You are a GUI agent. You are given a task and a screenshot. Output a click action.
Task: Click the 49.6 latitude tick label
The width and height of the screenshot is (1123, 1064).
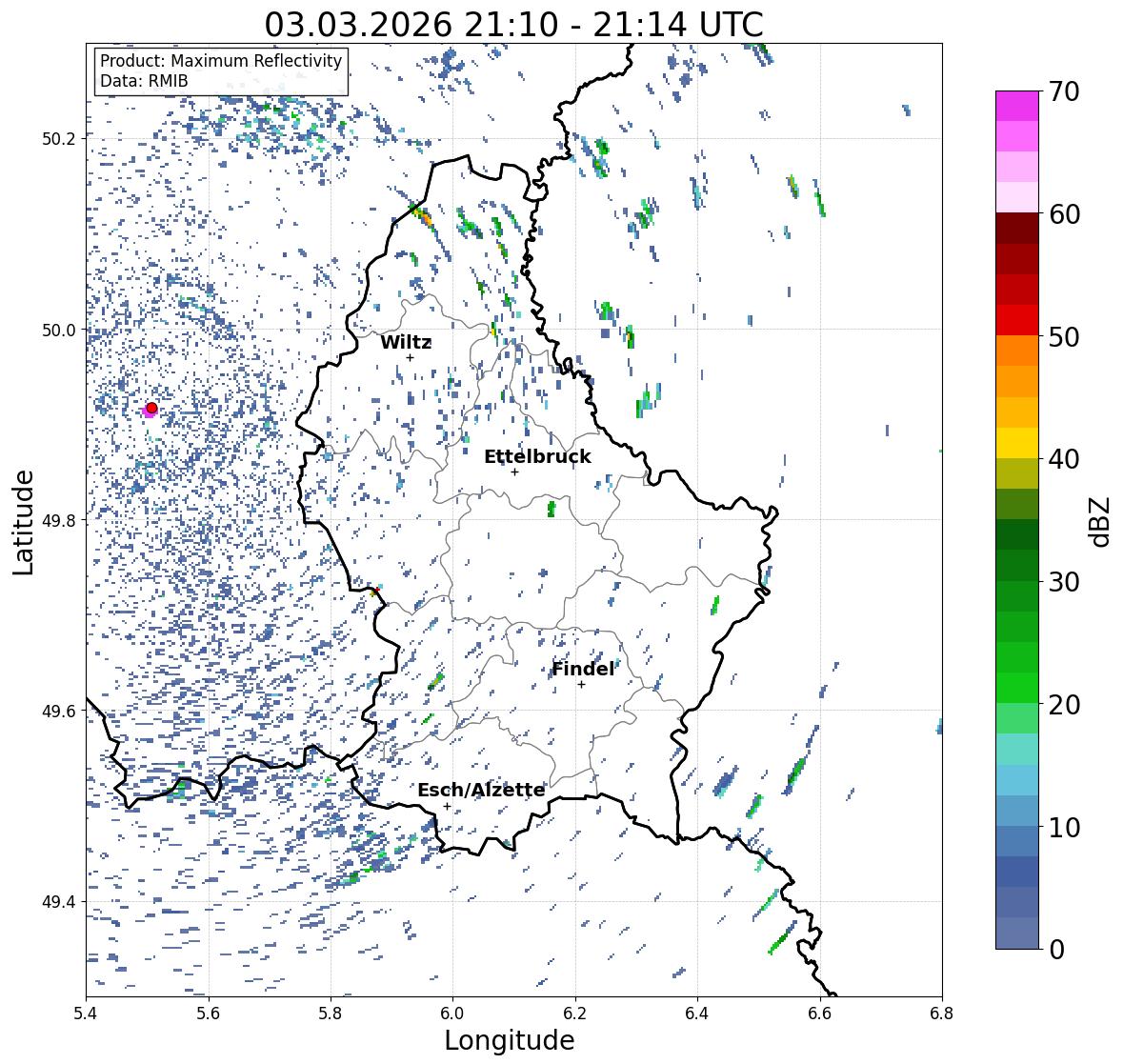click(x=59, y=711)
